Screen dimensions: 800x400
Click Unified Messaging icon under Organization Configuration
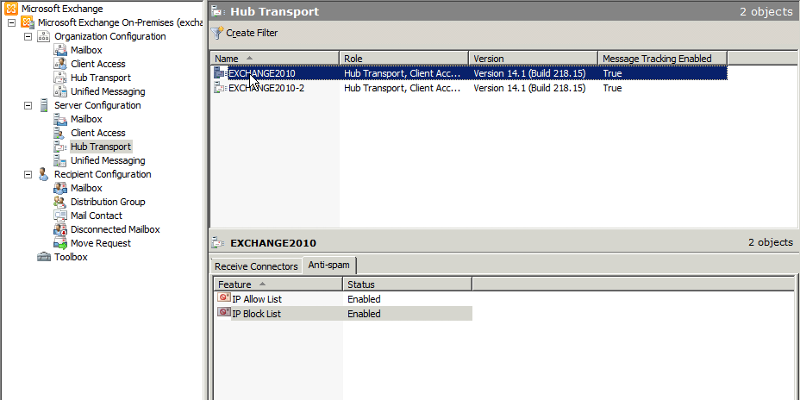click(61, 91)
